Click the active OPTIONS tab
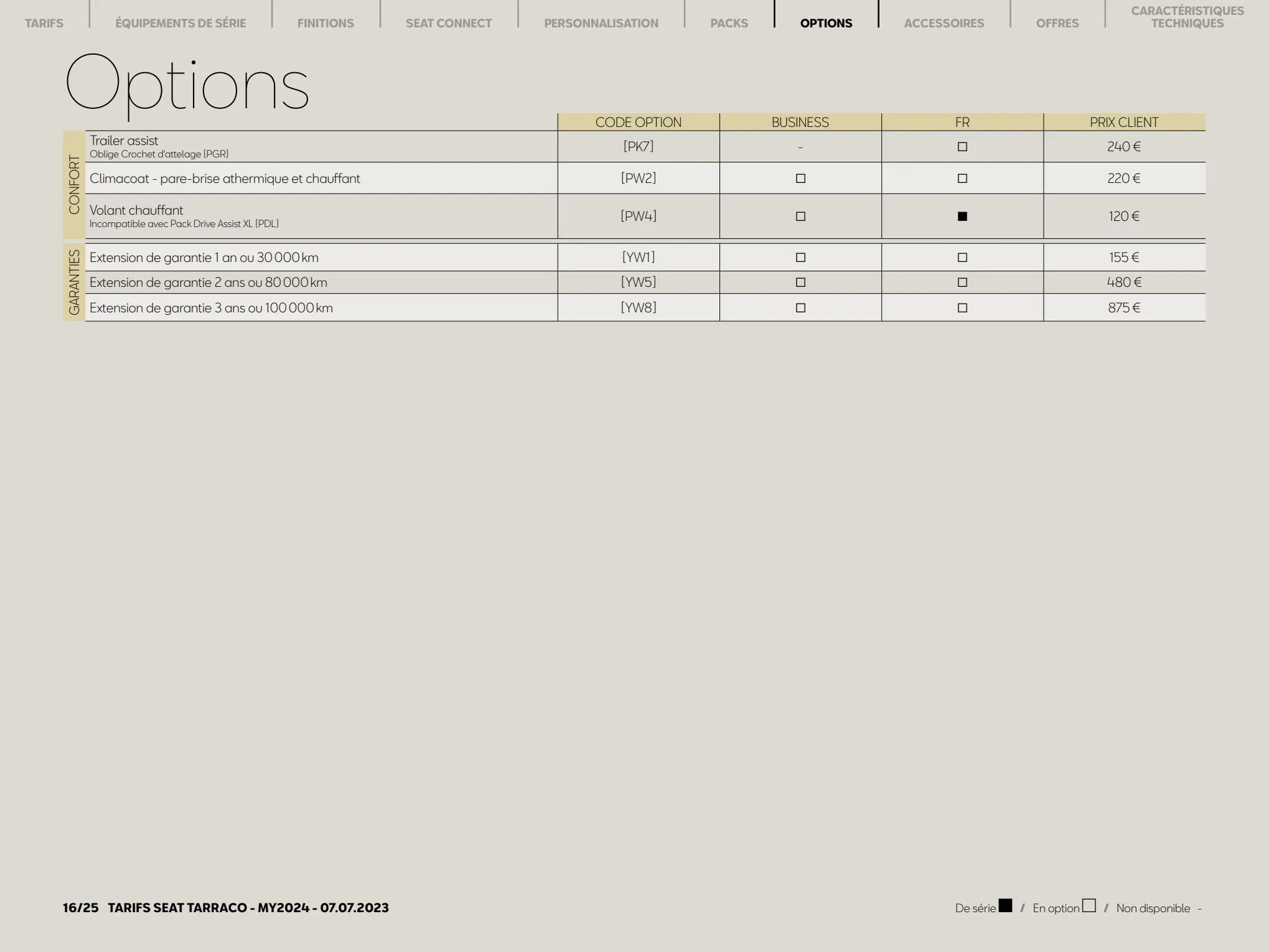The width and height of the screenshot is (1269, 952). coord(826,23)
